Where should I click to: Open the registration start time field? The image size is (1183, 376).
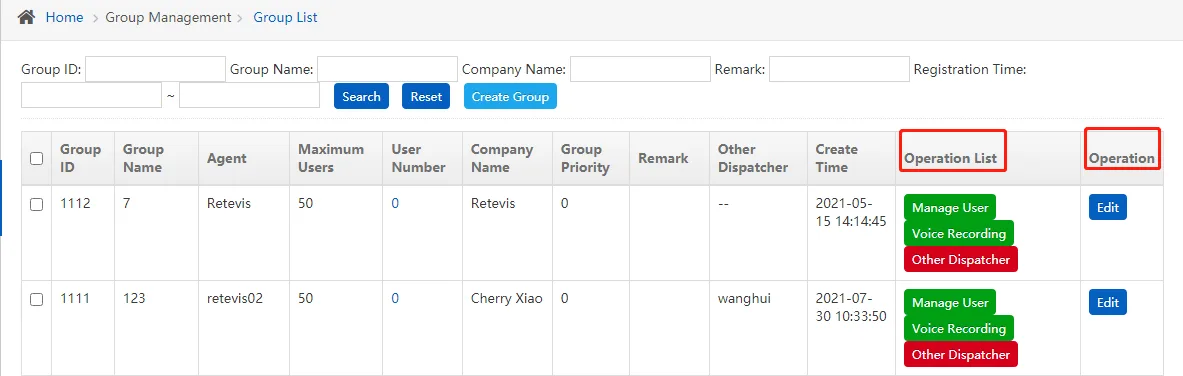coord(91,96)
